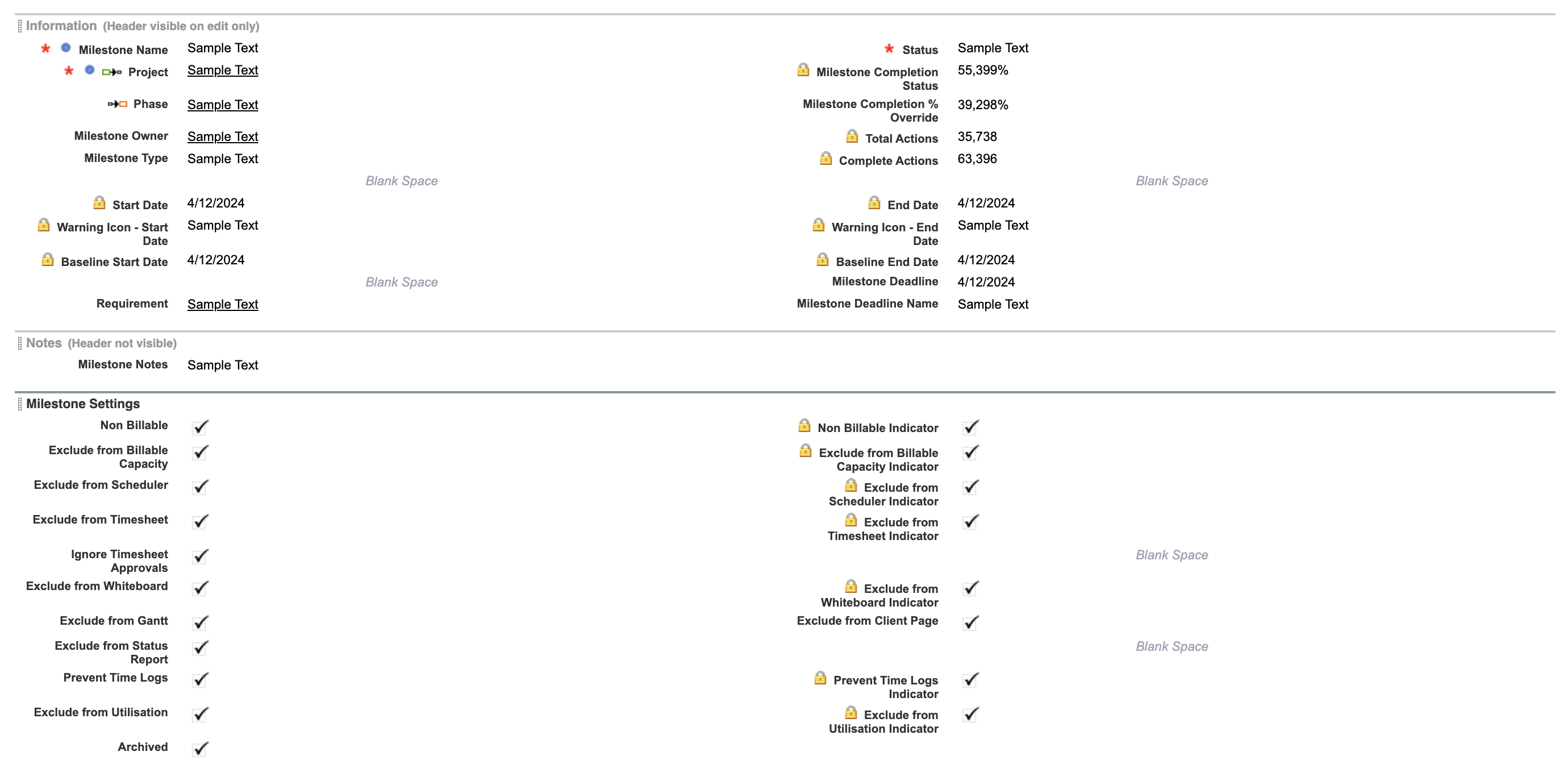The image size is (1568, 764).
Task: Click the lock icon beside Start Date
Action: click(x=99, y=203)
